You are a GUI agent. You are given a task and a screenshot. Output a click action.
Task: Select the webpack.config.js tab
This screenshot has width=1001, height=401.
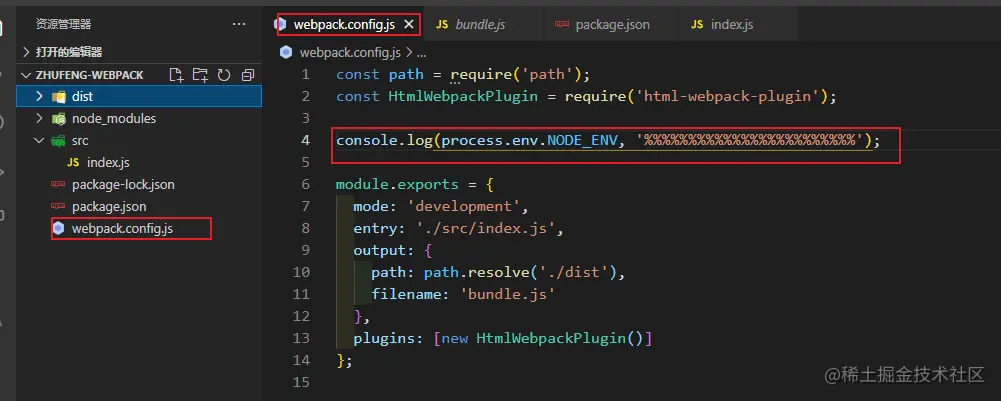tap(343, 25)
